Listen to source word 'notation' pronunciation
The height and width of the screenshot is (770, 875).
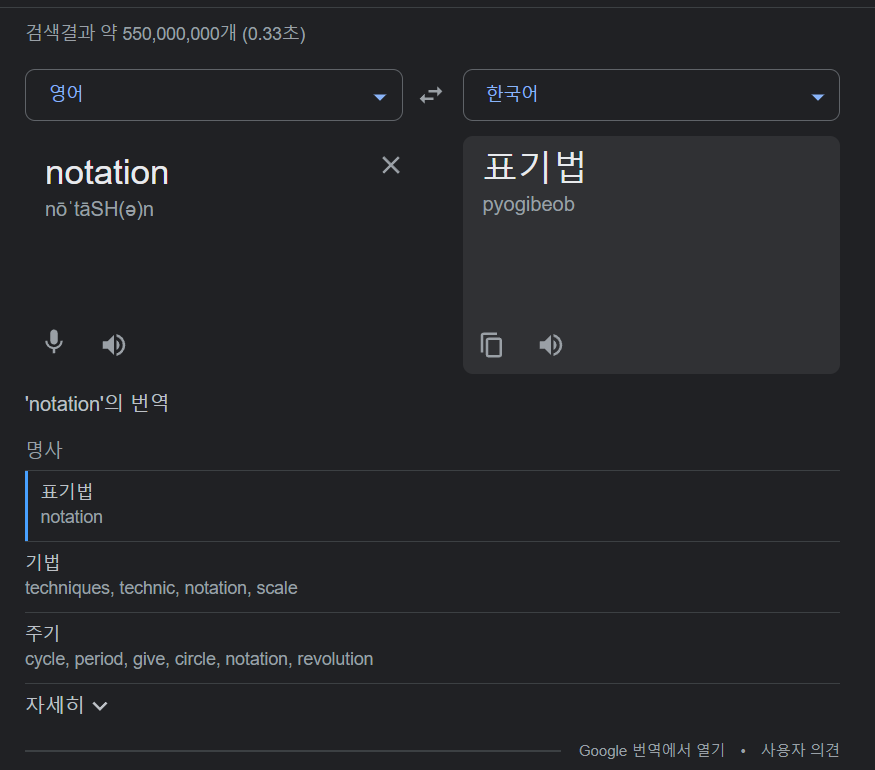114,345
